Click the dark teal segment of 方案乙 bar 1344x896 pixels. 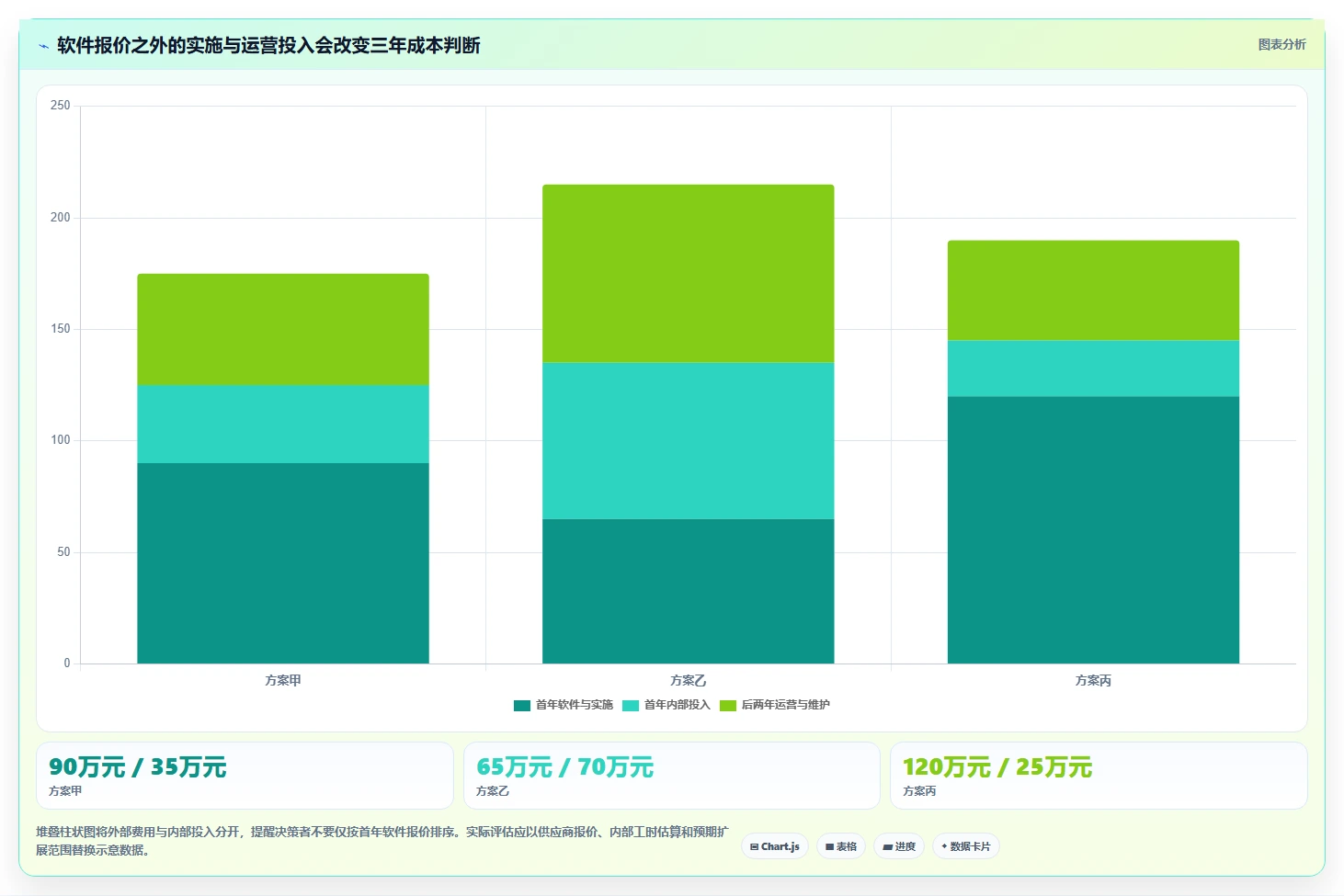(x=689, y=591)
